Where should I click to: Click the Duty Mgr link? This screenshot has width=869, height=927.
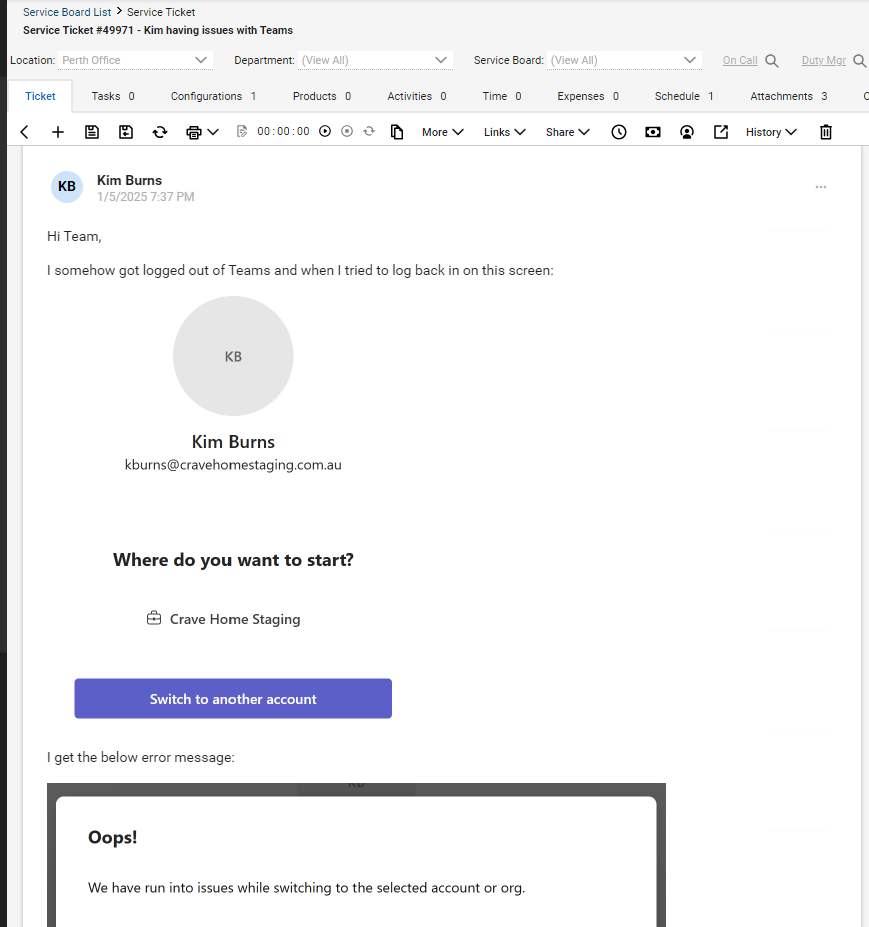(x=823, y=60)
